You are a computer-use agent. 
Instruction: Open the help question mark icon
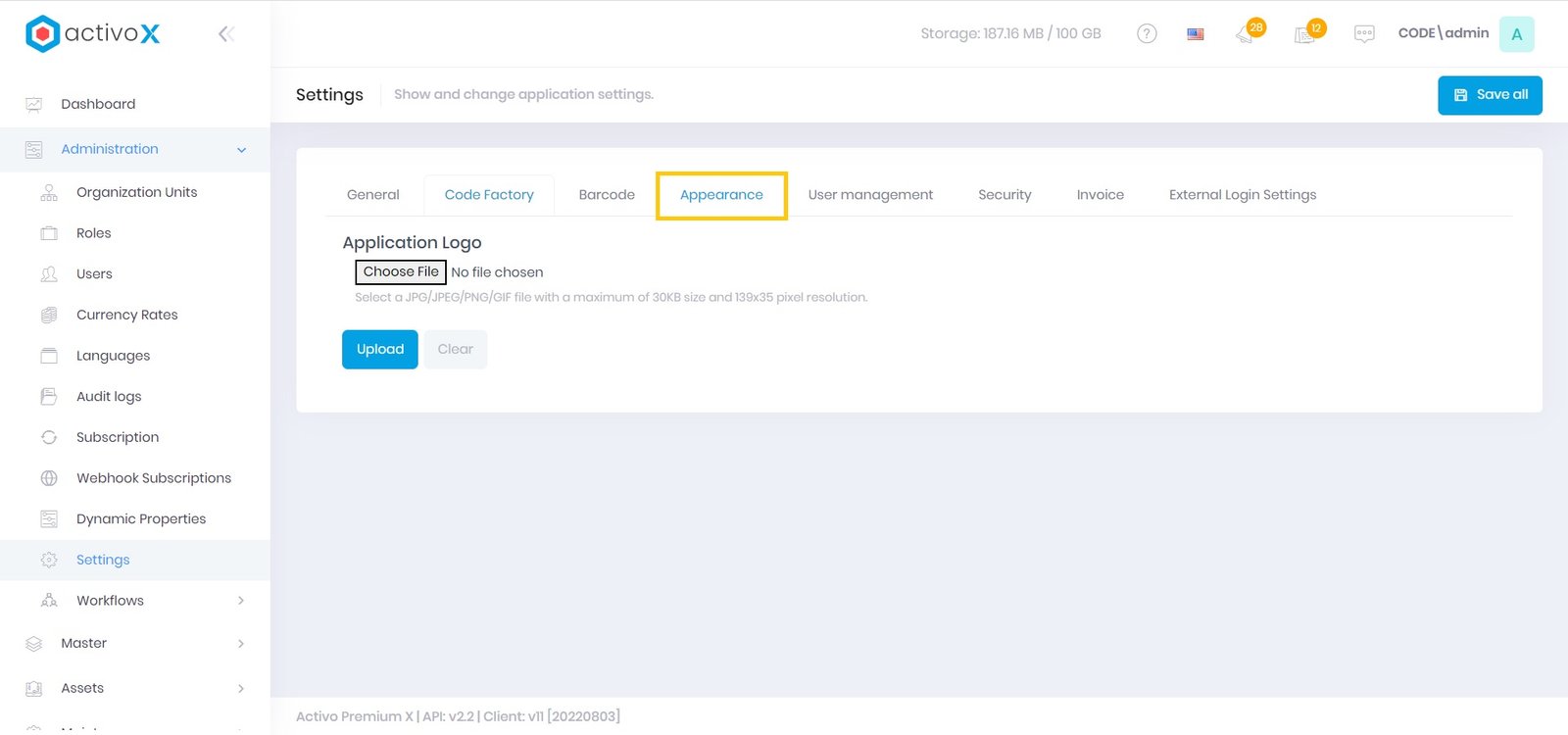tap(1147, 34)
